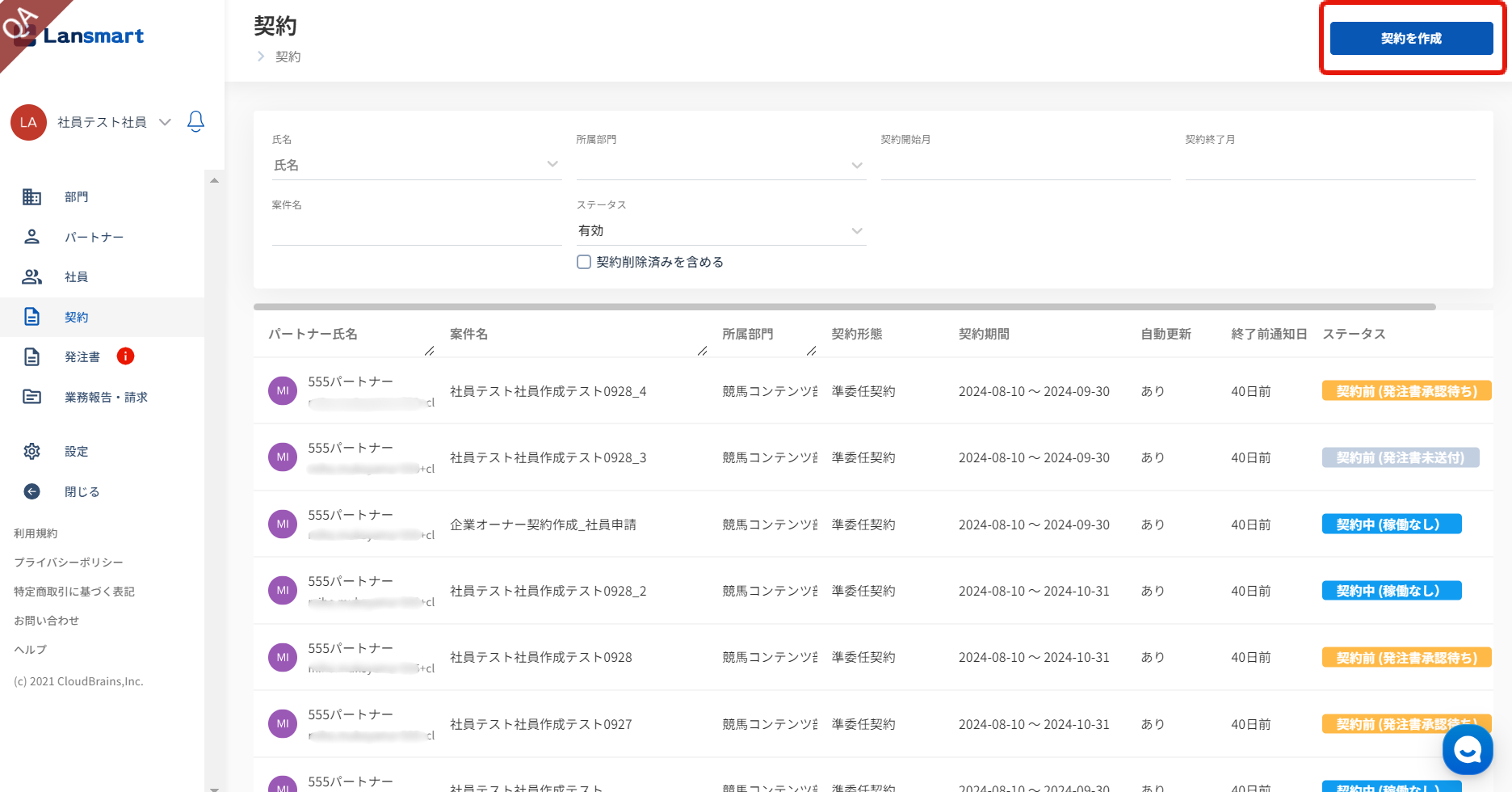Enable 契約削除済みを含める checkbox

(584, 262)
